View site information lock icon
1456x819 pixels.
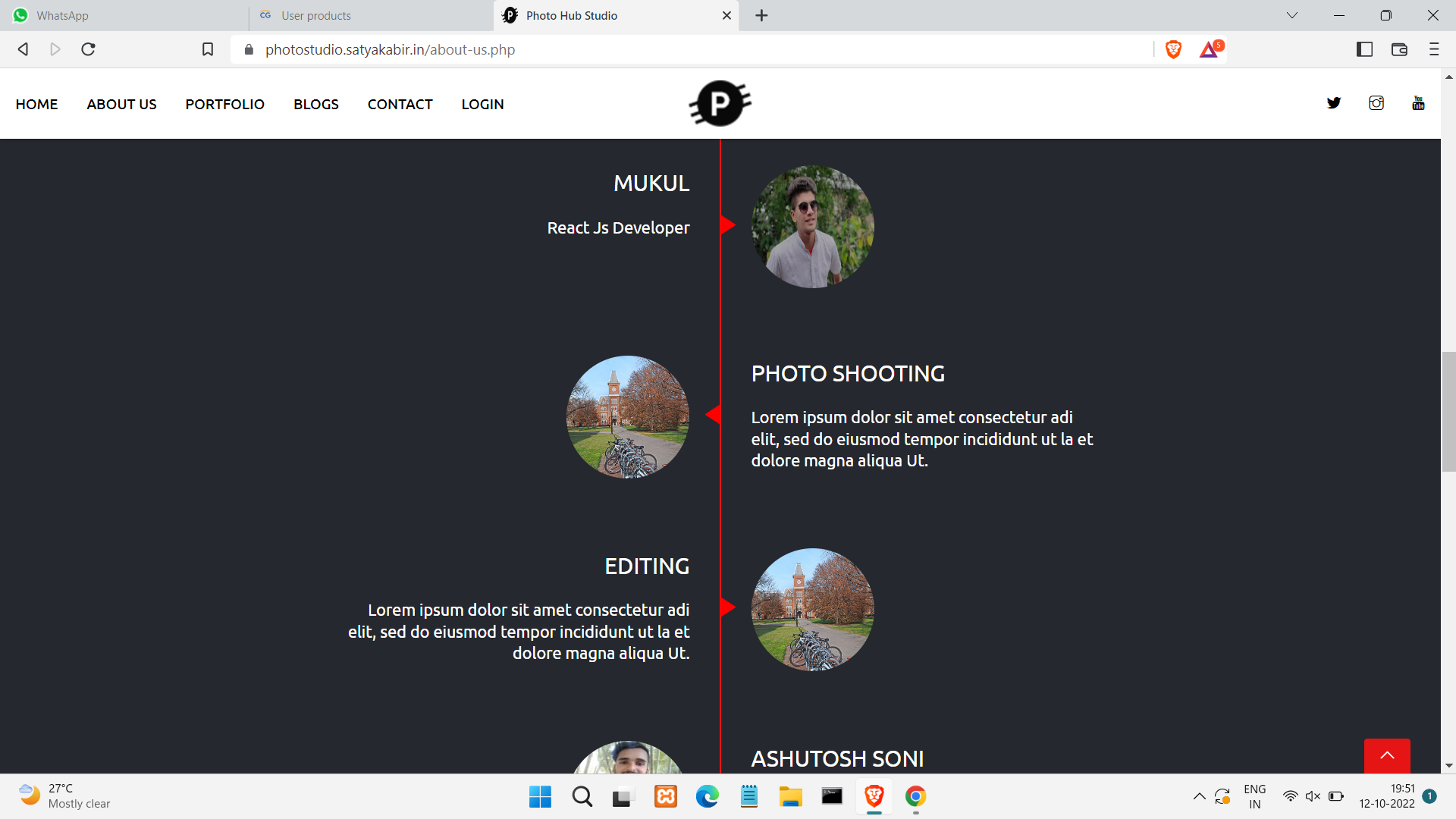pos(249,49)
